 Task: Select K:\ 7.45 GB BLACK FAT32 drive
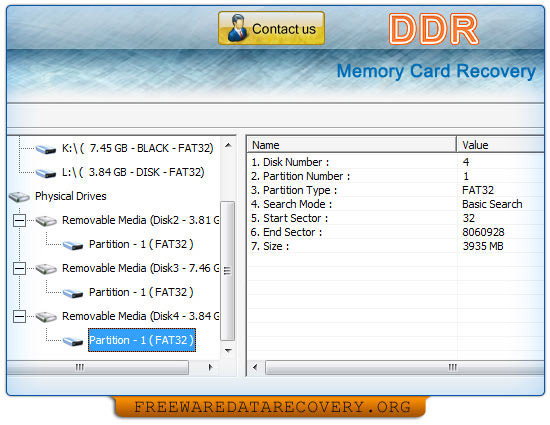138,149
